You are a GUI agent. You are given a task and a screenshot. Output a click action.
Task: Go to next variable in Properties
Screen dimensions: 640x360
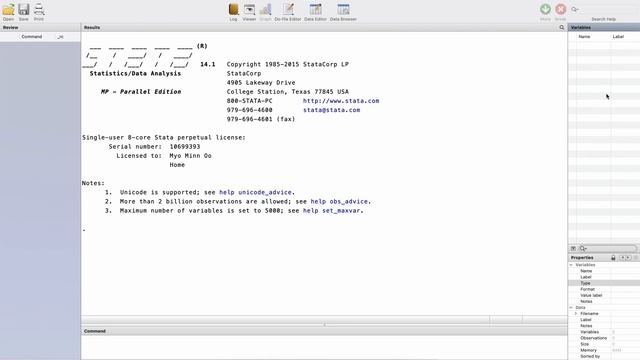(x=628, y=258)
